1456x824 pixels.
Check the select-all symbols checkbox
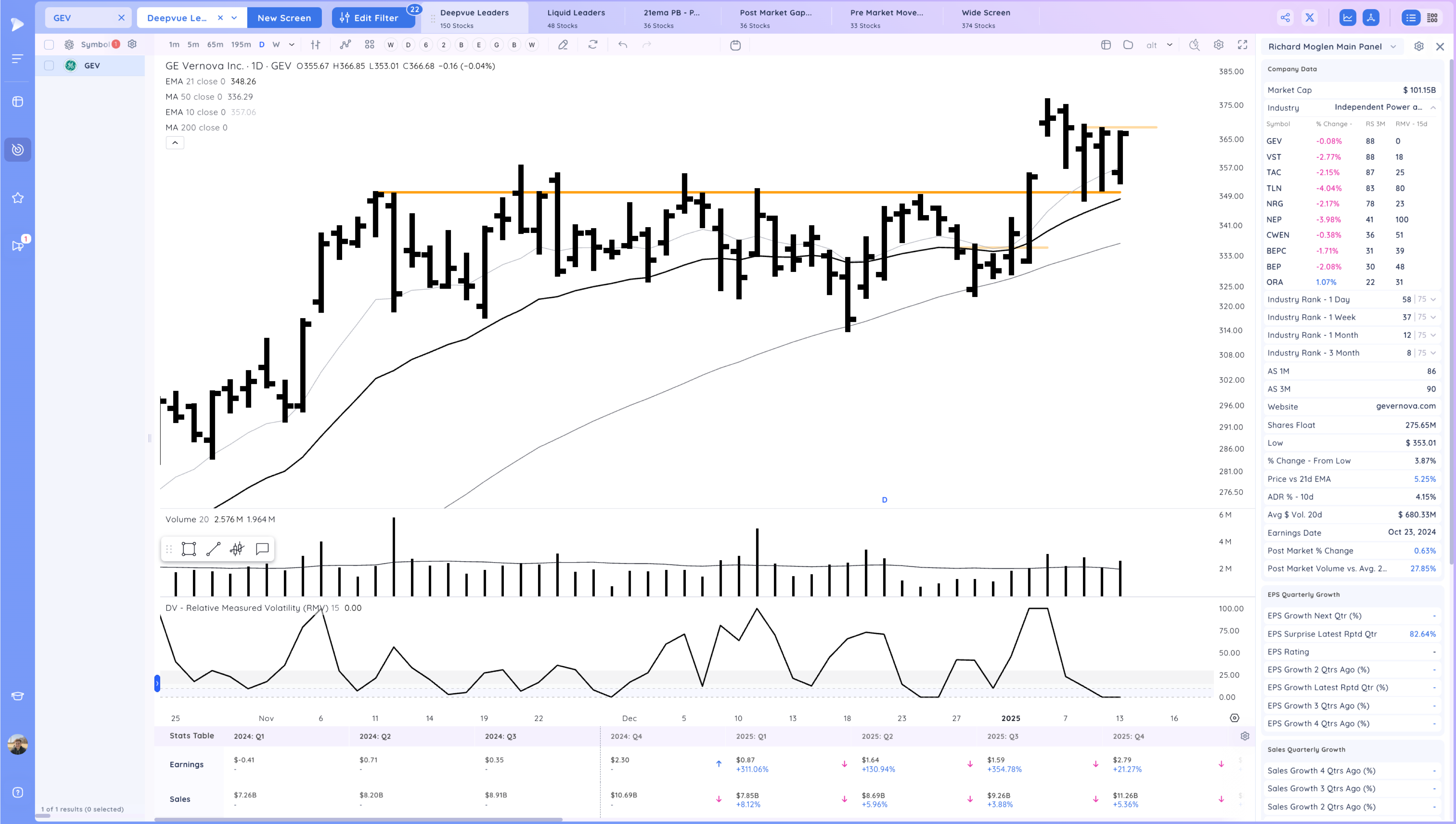click(49, 45)
